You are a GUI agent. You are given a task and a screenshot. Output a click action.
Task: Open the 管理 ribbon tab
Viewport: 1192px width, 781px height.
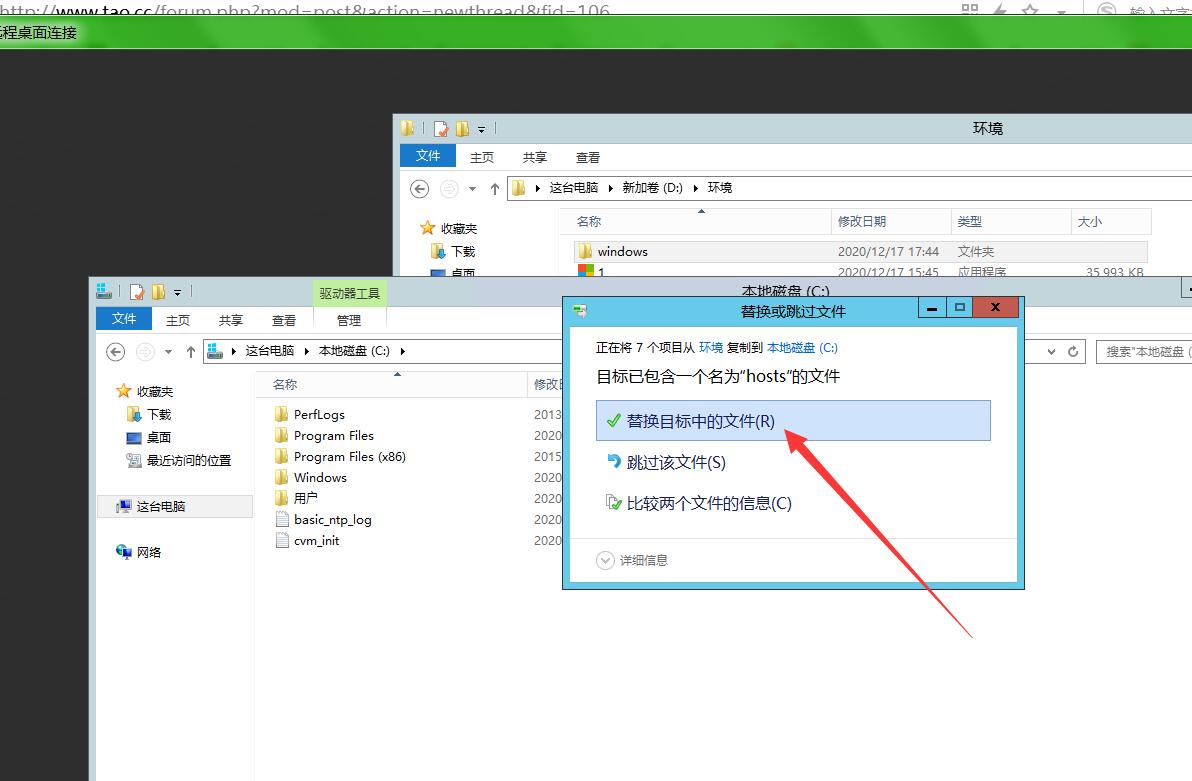pyautogui.click(x=348, y=320)
